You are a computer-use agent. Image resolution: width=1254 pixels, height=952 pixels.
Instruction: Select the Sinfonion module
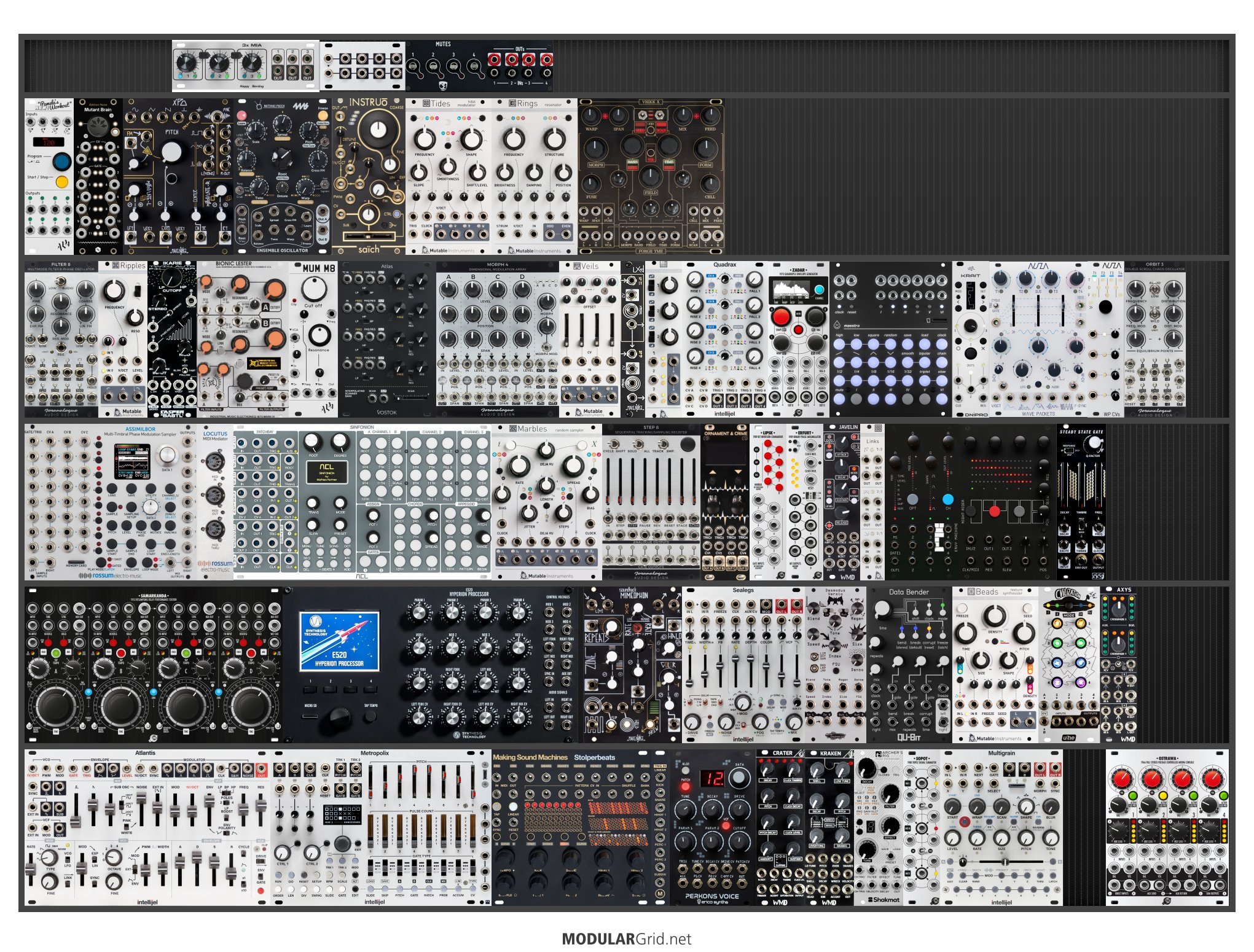point(362,502)
